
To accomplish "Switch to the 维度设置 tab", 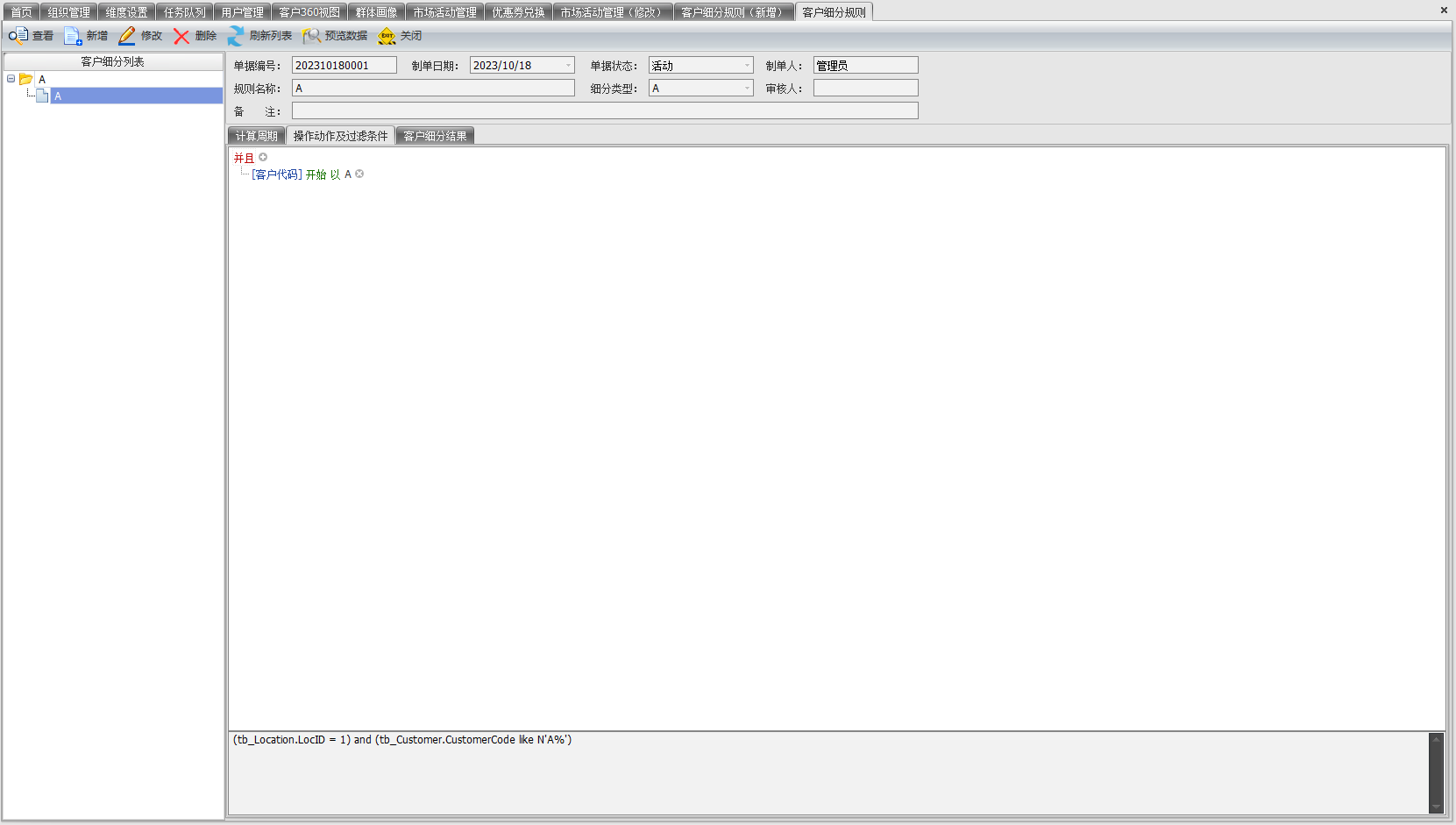I will point(126,12).
